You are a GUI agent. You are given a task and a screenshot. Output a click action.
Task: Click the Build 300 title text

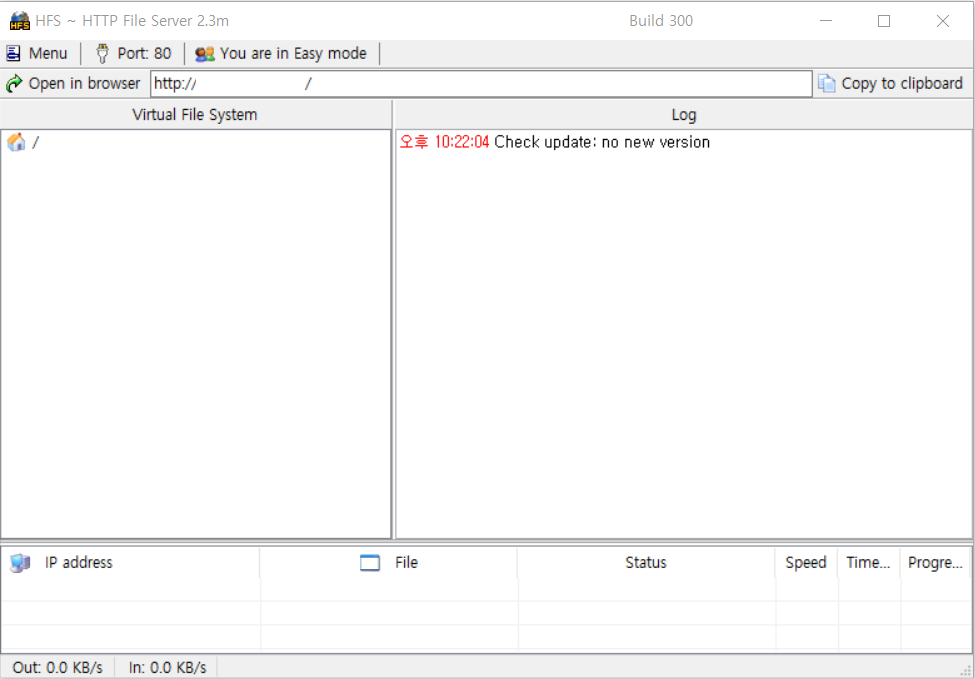[661, 21]
